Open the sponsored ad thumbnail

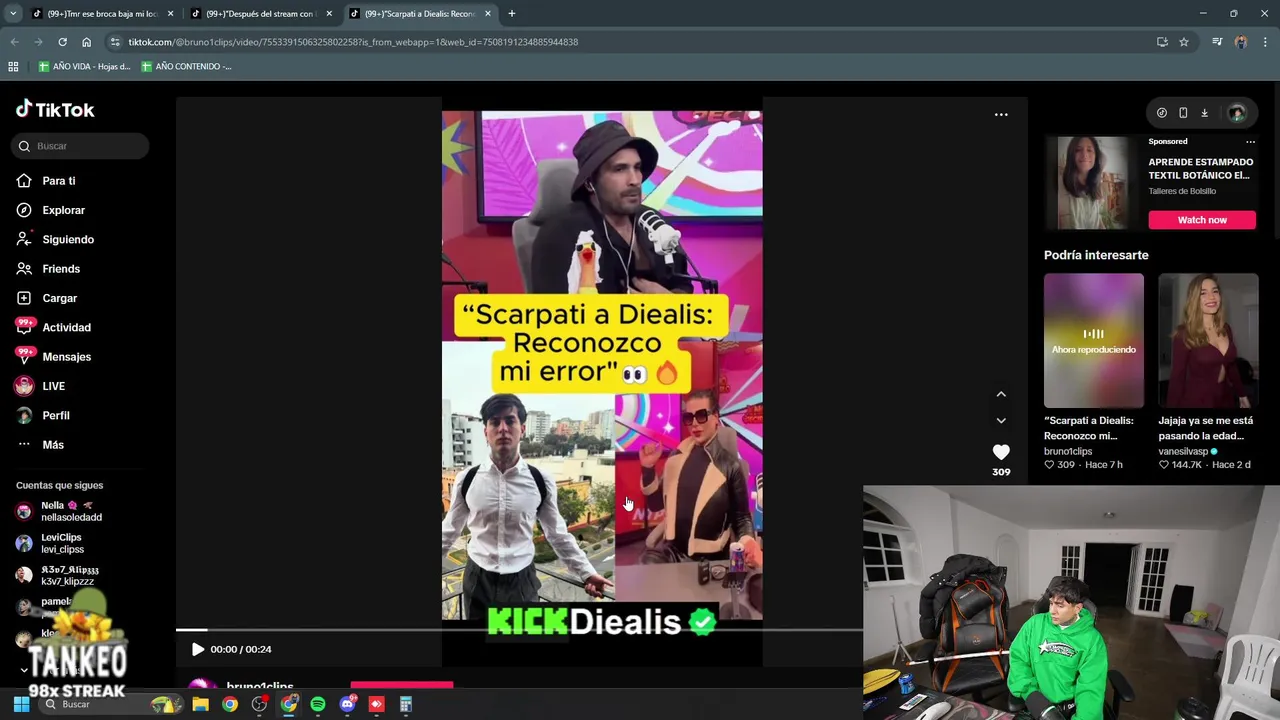[1094, 183]
